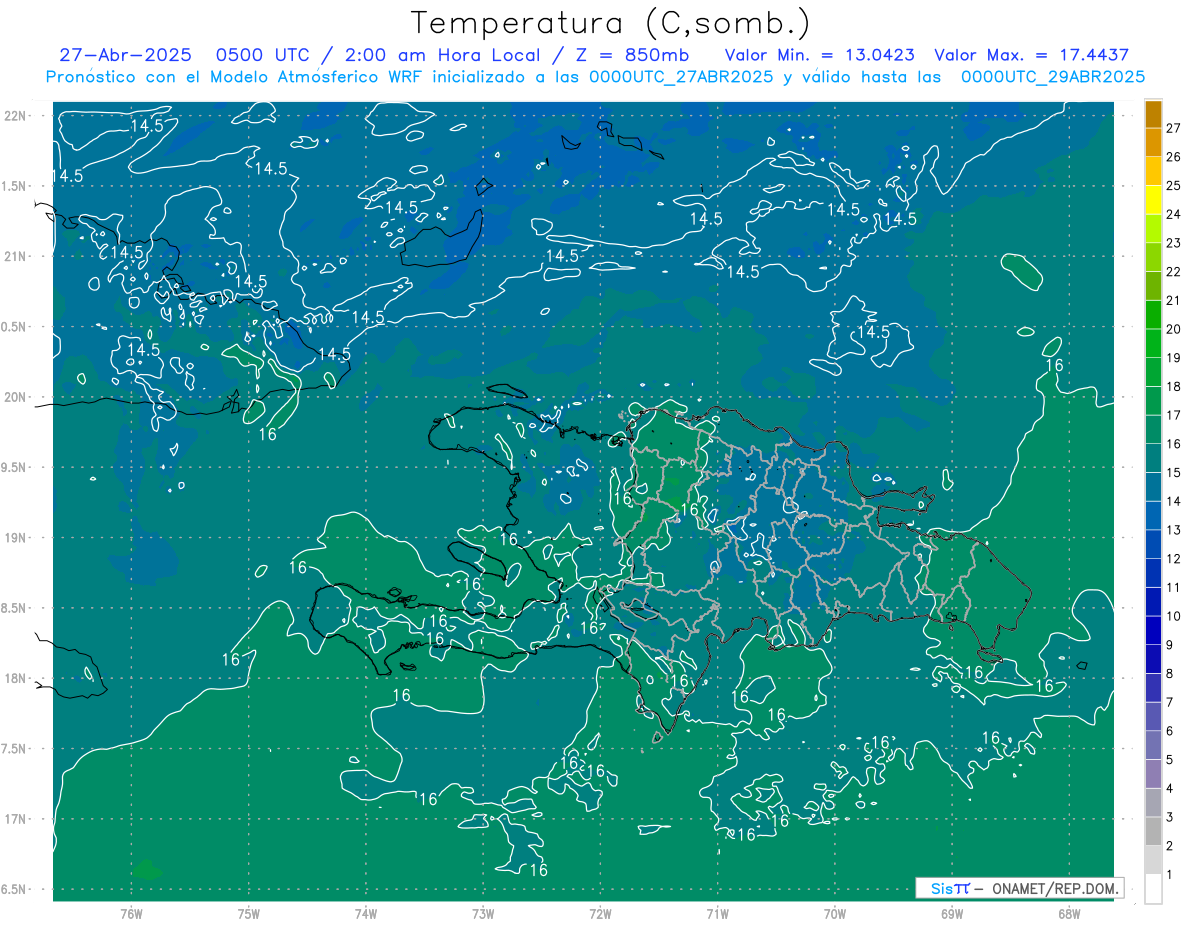Click the white swatch below legend value 1
This screenshot has height=927, width=1200.
click(x=1153, y=888)
